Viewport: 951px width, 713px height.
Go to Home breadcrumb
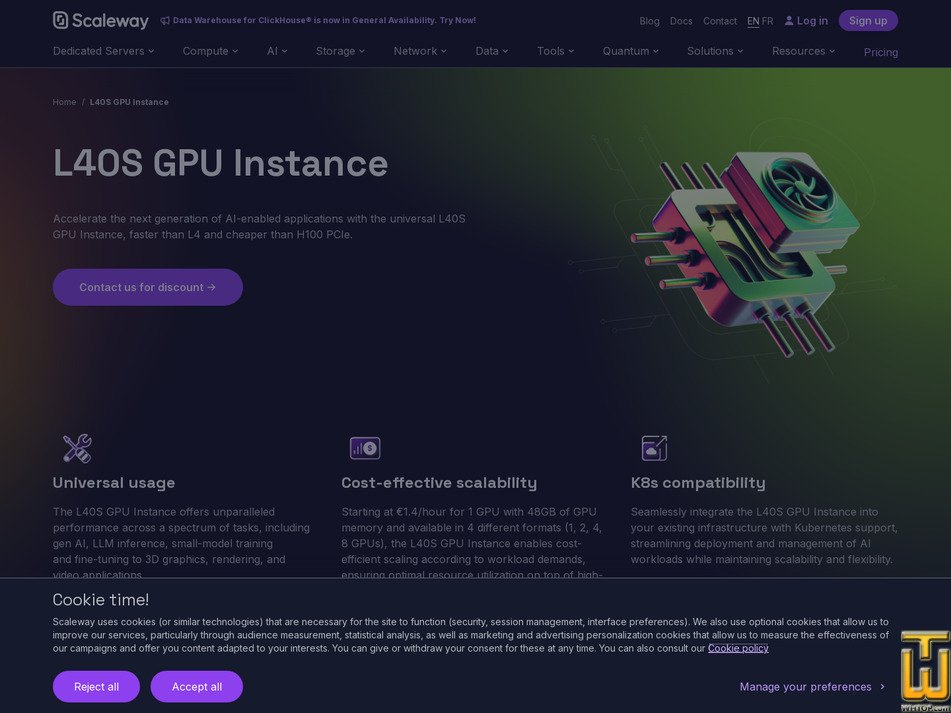(x=64, y=102)
